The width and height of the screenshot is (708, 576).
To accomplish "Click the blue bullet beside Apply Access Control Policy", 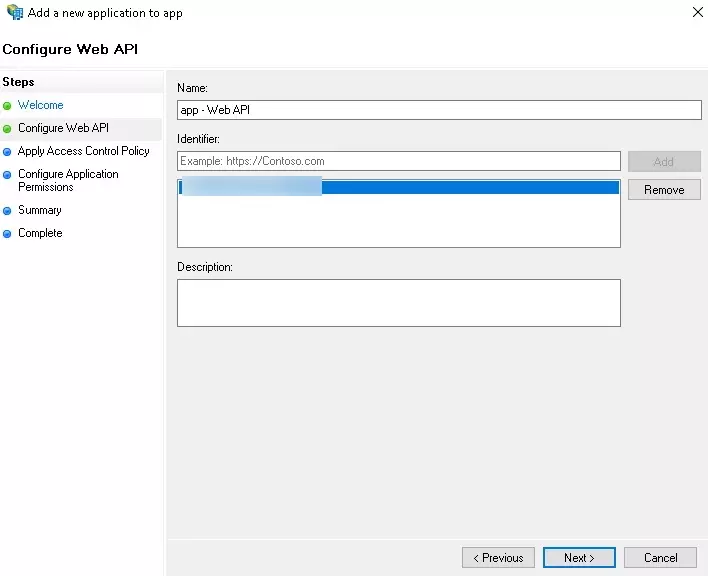I will (8, 152).
